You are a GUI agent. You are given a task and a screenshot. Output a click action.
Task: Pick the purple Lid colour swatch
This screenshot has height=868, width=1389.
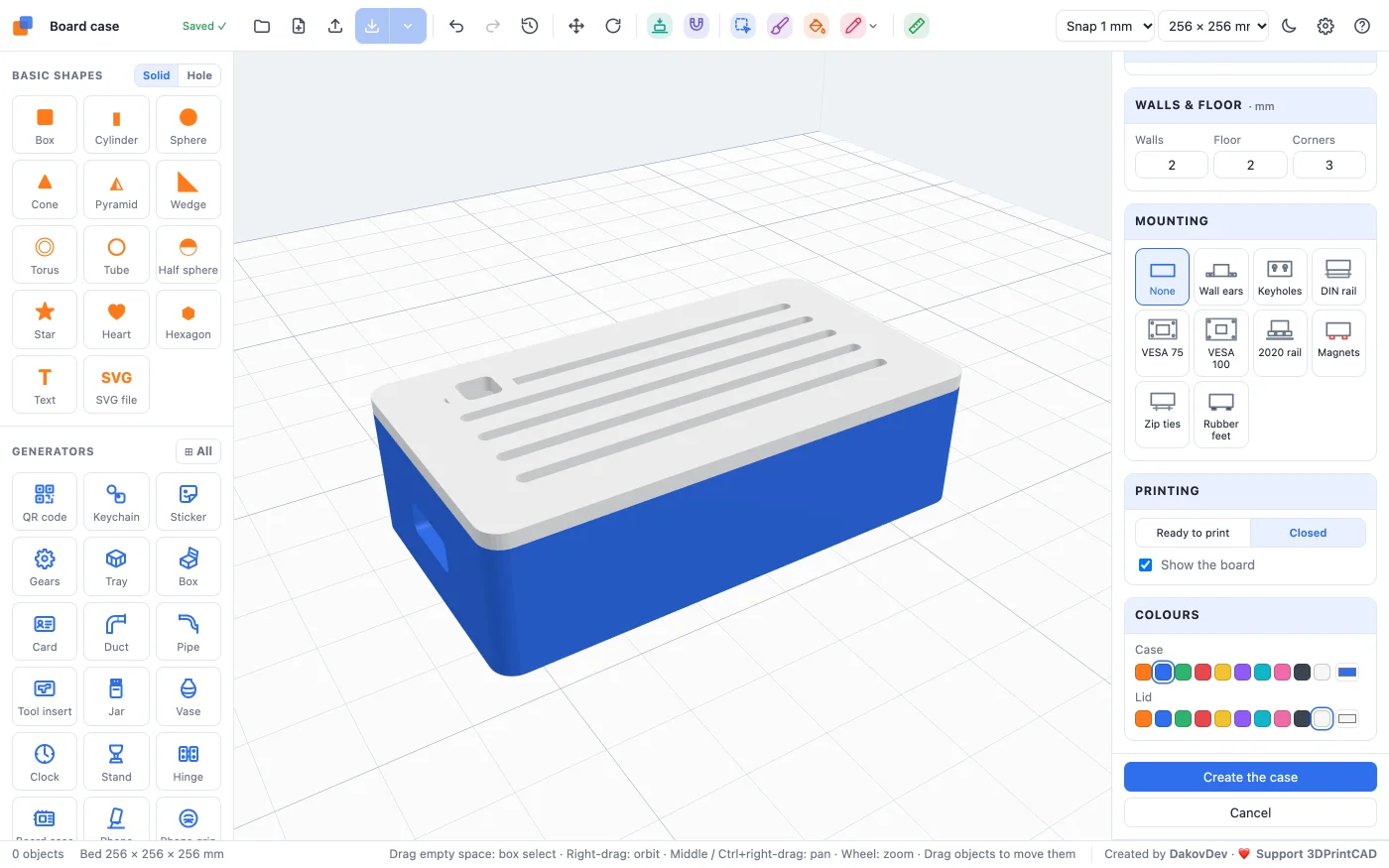(1243, 718)
